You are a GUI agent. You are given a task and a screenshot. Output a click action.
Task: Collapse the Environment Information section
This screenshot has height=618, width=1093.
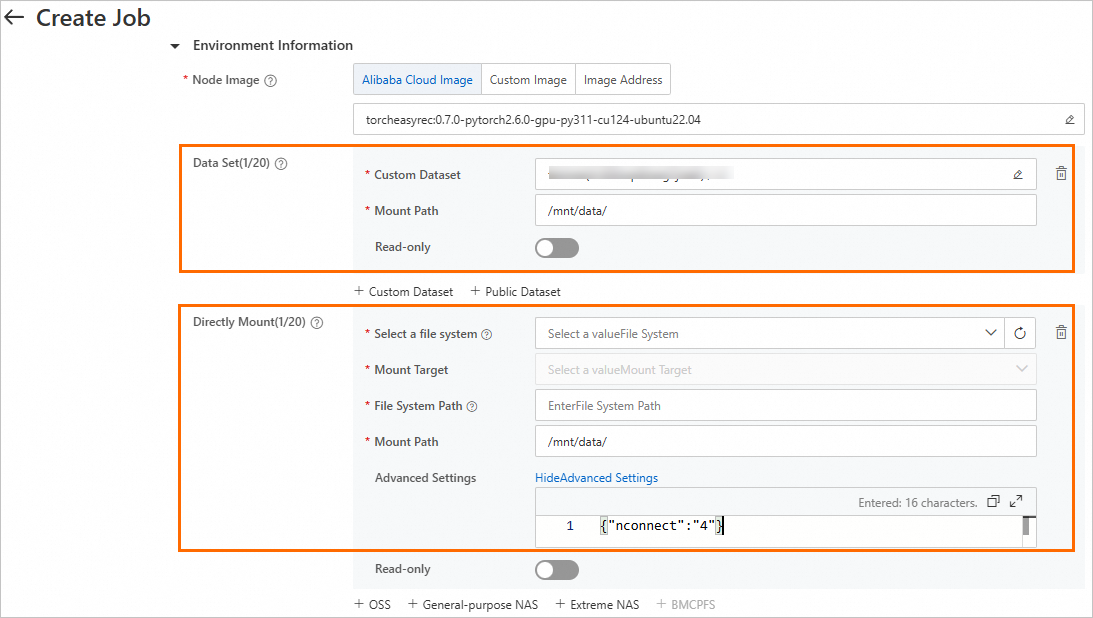pyautogui.click(x=175, y=46)
